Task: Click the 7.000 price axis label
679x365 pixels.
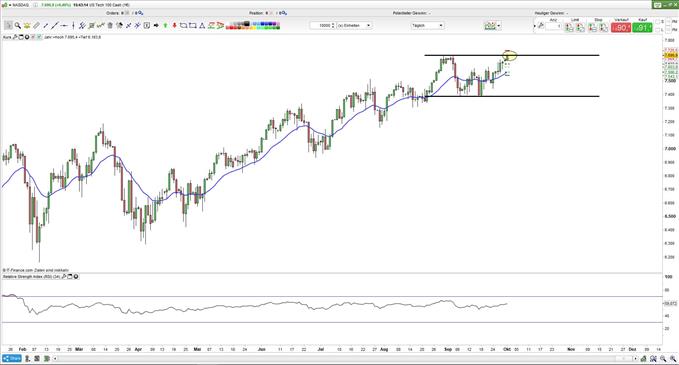Action: pos(670,149)
